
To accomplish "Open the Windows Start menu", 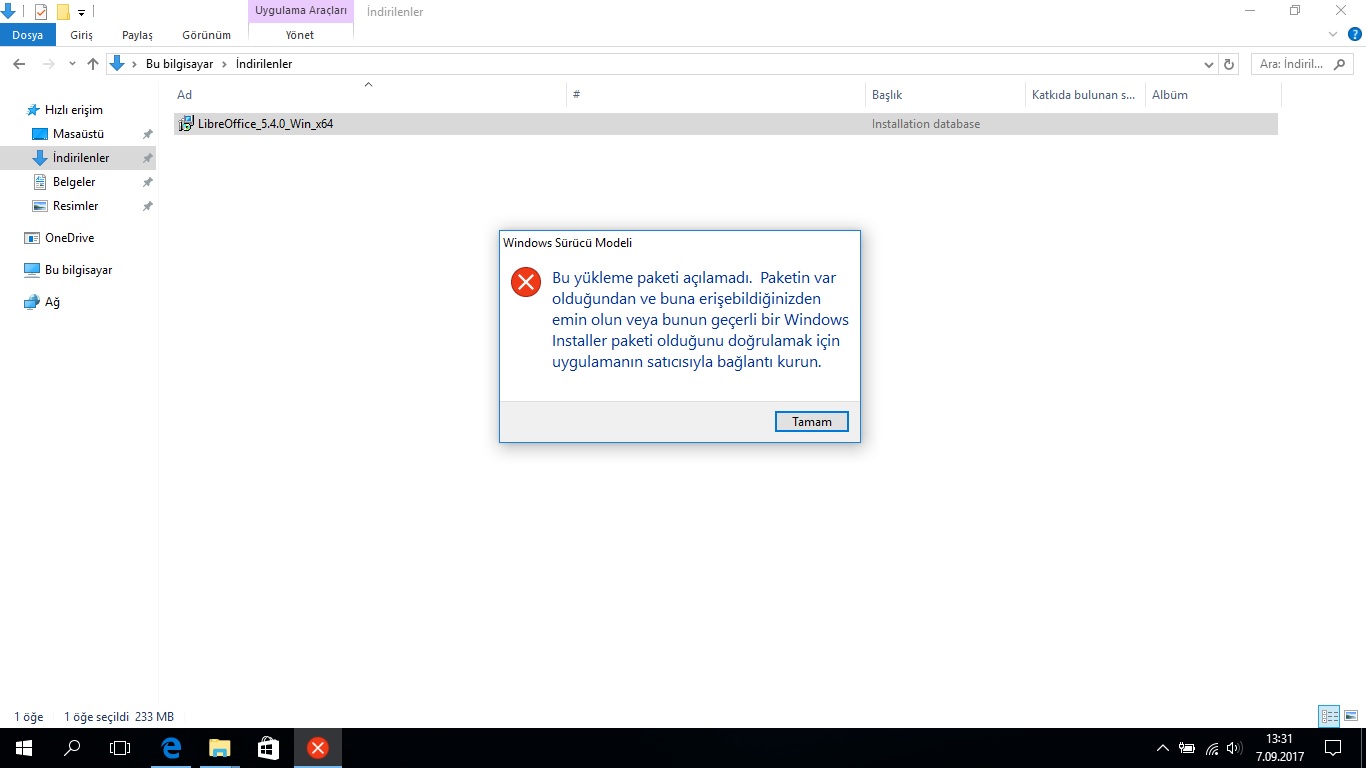I will pos(23,748).
